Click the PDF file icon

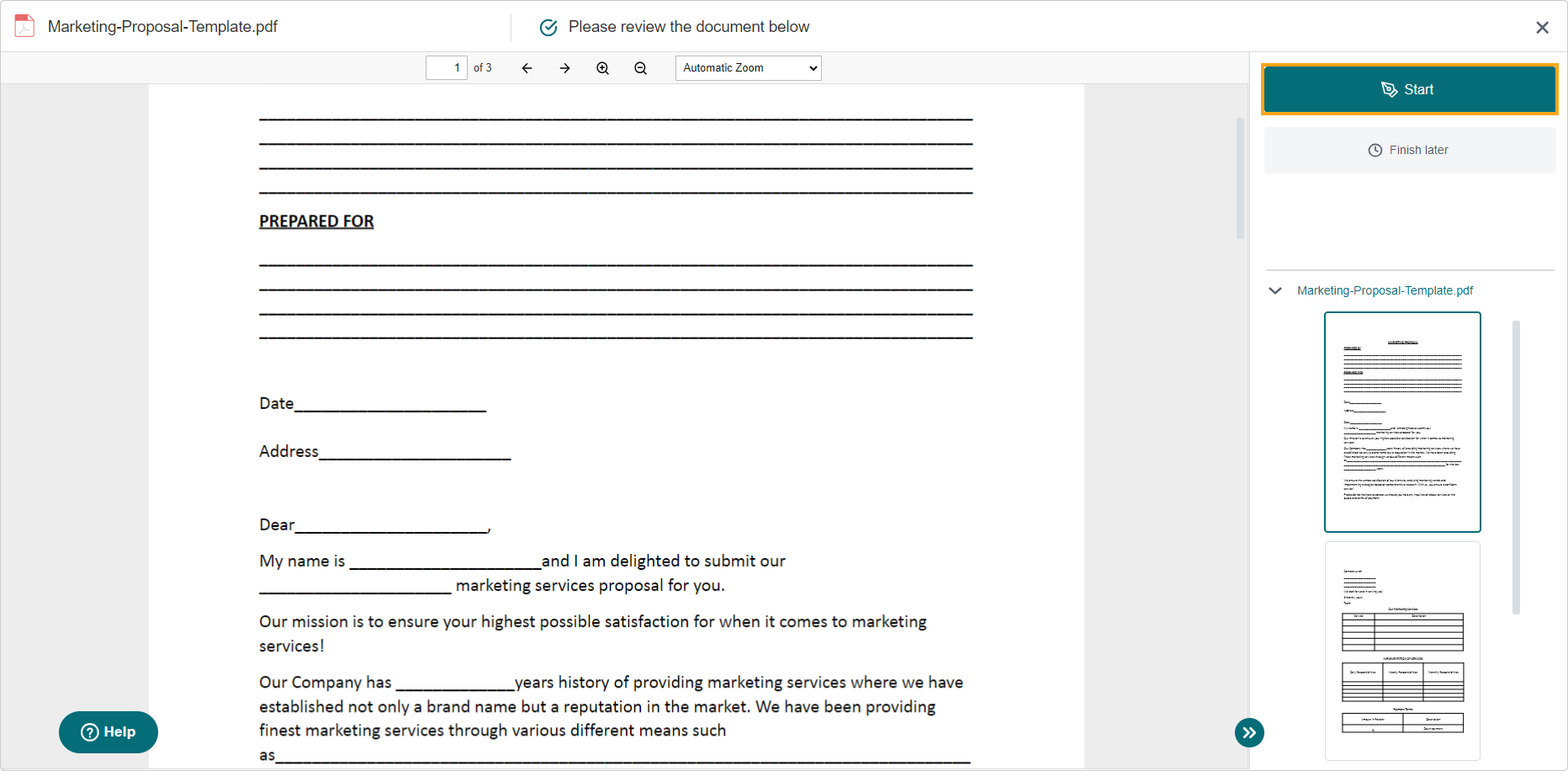pyautogui.click(x=25, y=26)
